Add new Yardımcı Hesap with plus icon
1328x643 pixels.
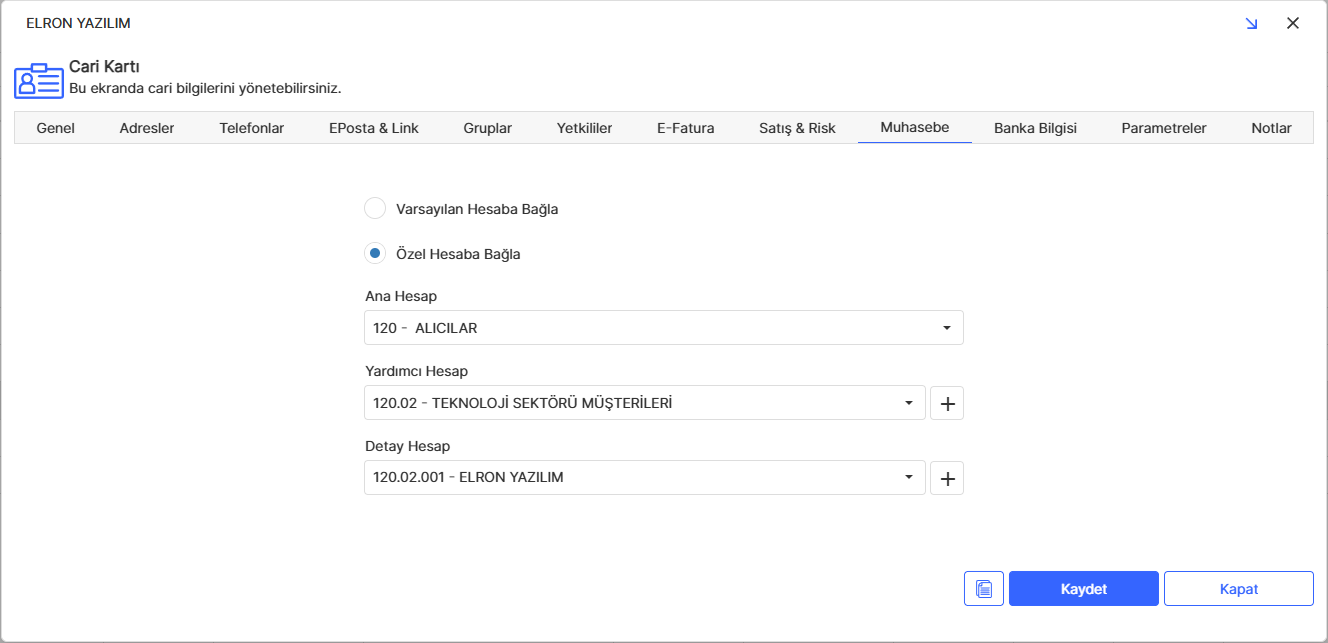tap(946, 403)
